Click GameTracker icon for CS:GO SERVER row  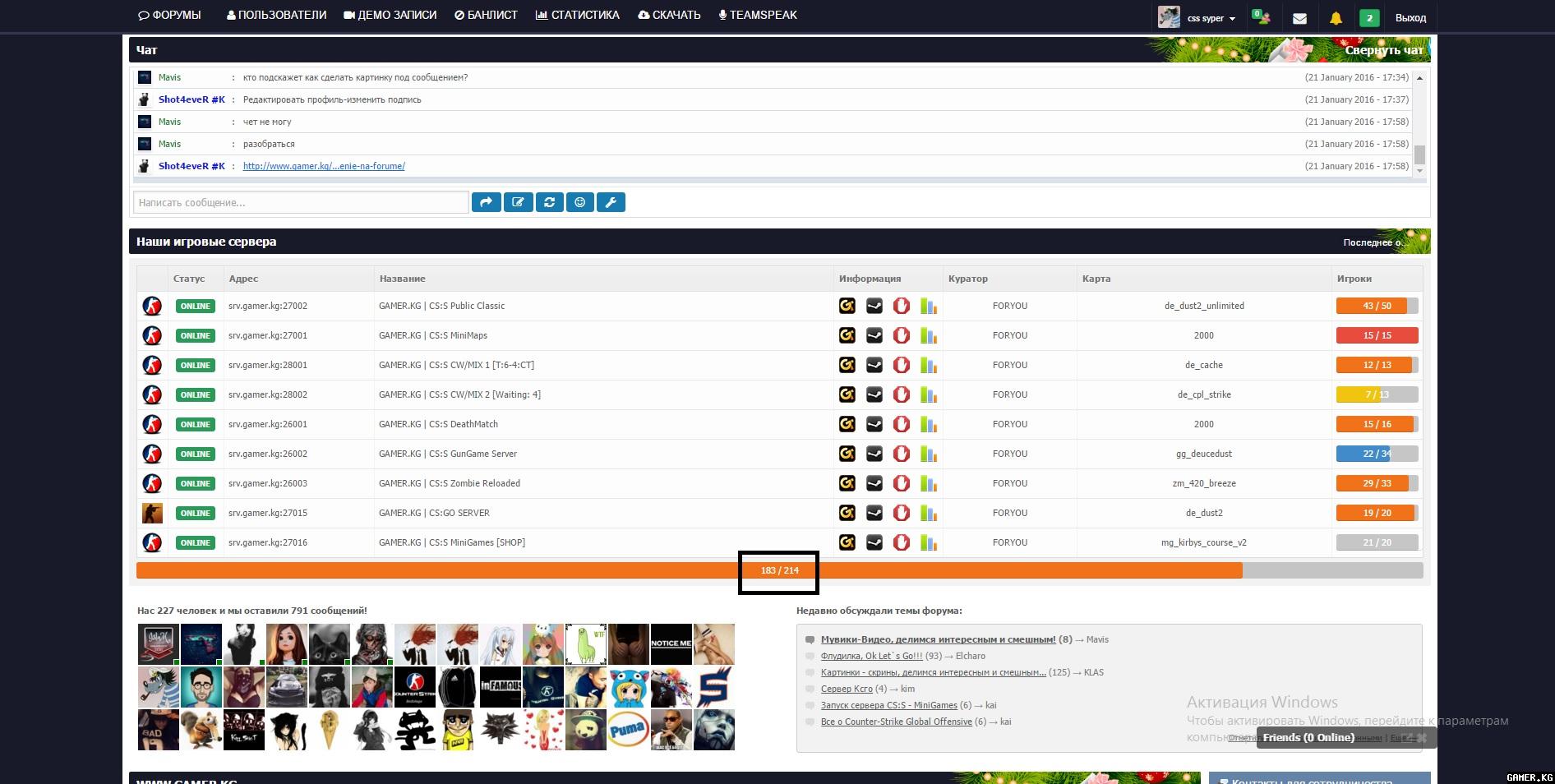[847, 513]
